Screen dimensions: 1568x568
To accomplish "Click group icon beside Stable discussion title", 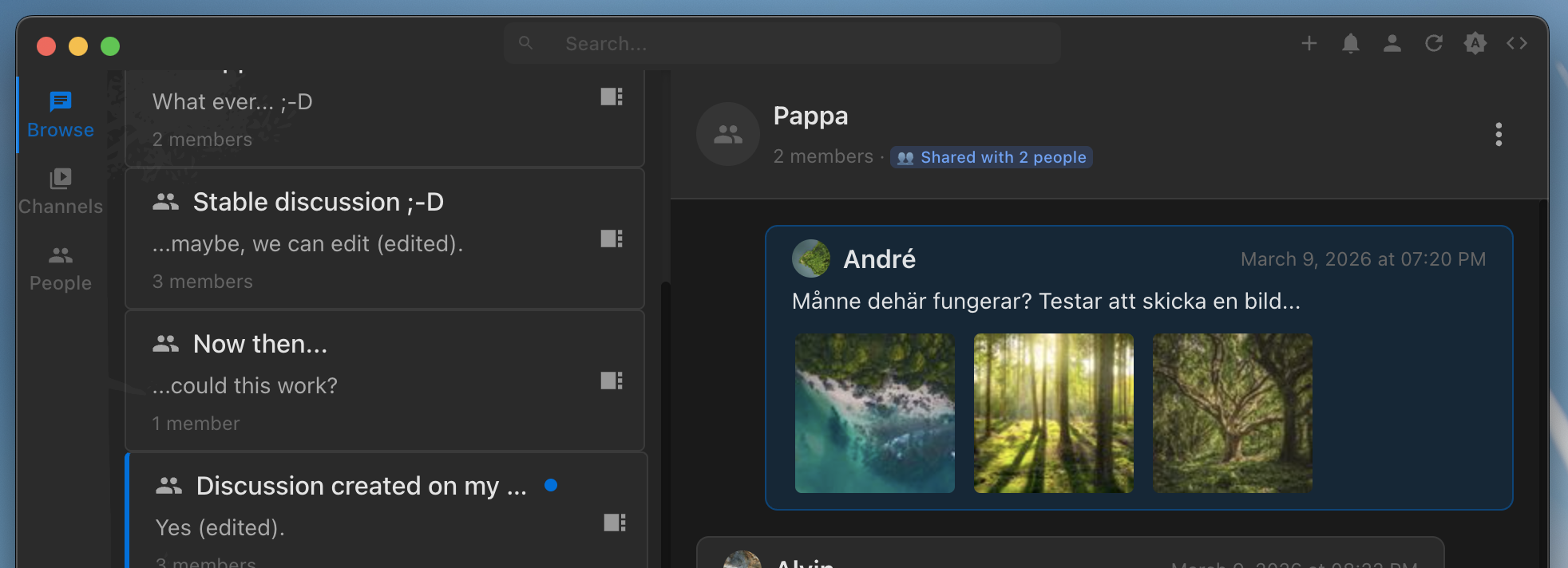I will pyautogui.click(x=165, y=202).
